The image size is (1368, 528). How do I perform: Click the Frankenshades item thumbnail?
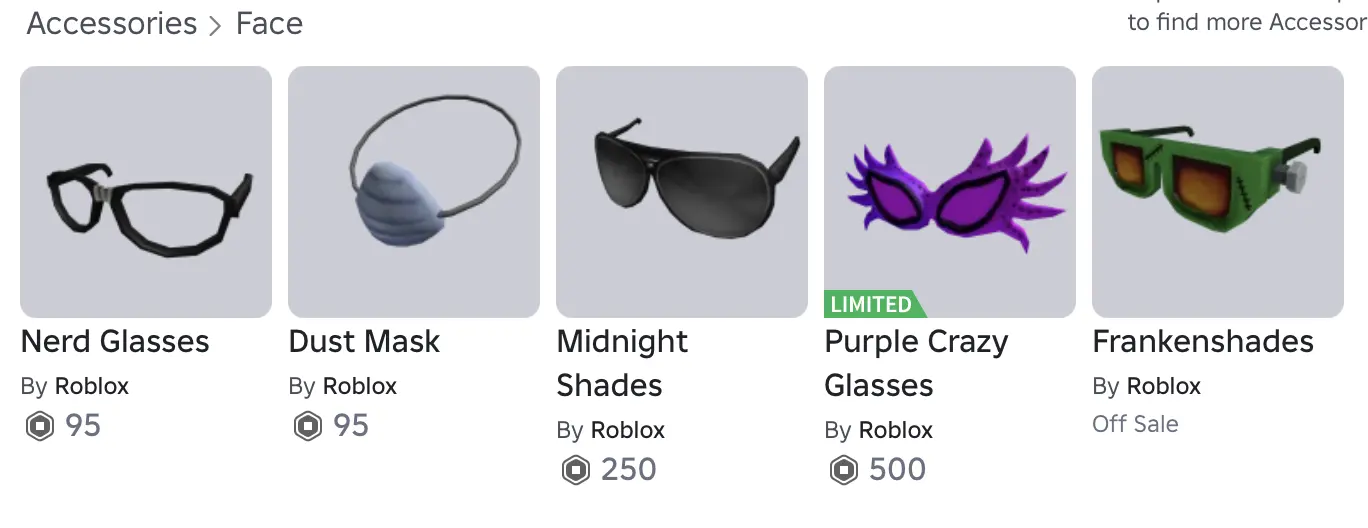pyautogui.click(x=1218, y=192)
